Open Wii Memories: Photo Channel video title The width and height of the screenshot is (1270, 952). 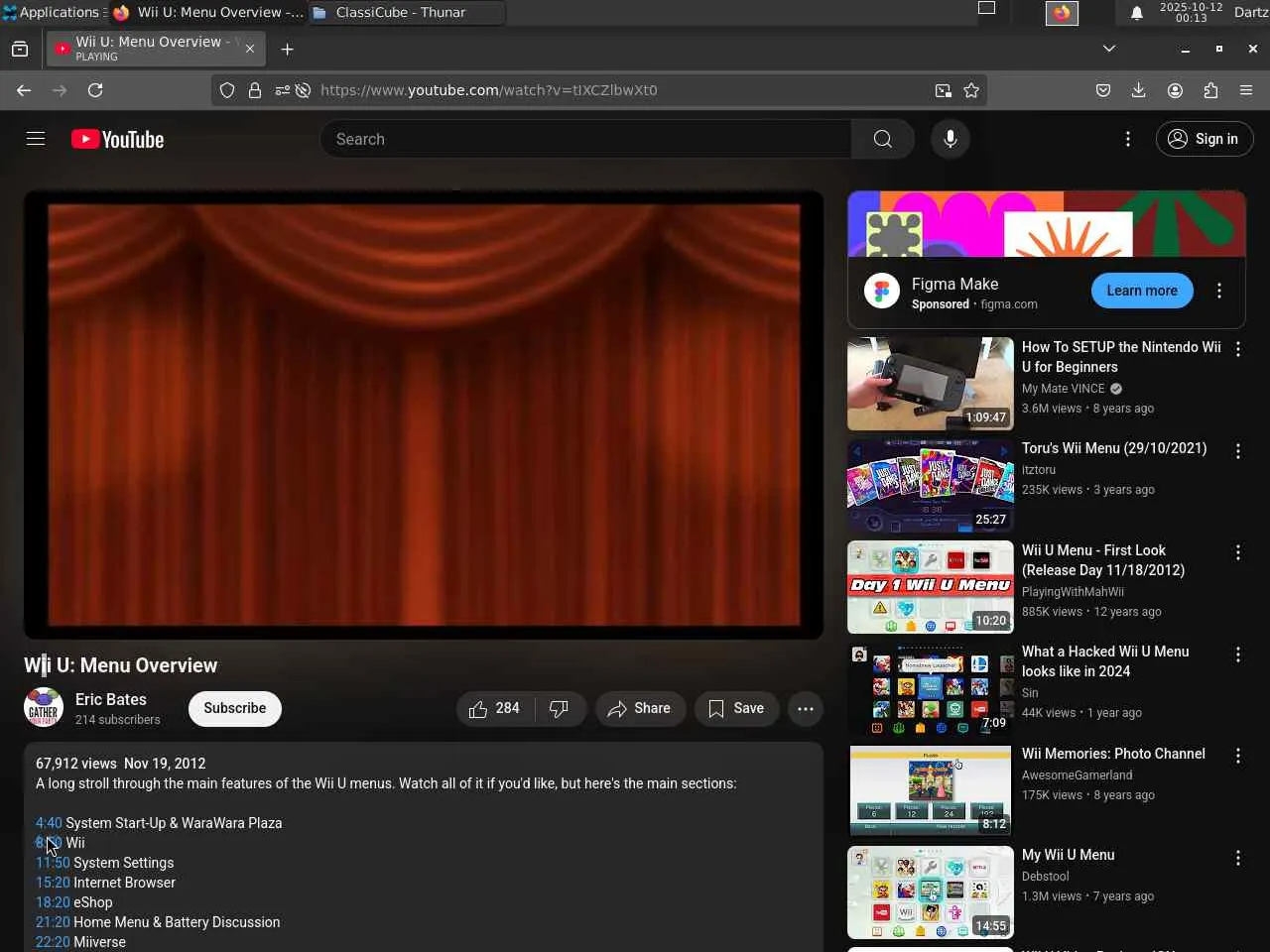click(x=1113, y=754)
